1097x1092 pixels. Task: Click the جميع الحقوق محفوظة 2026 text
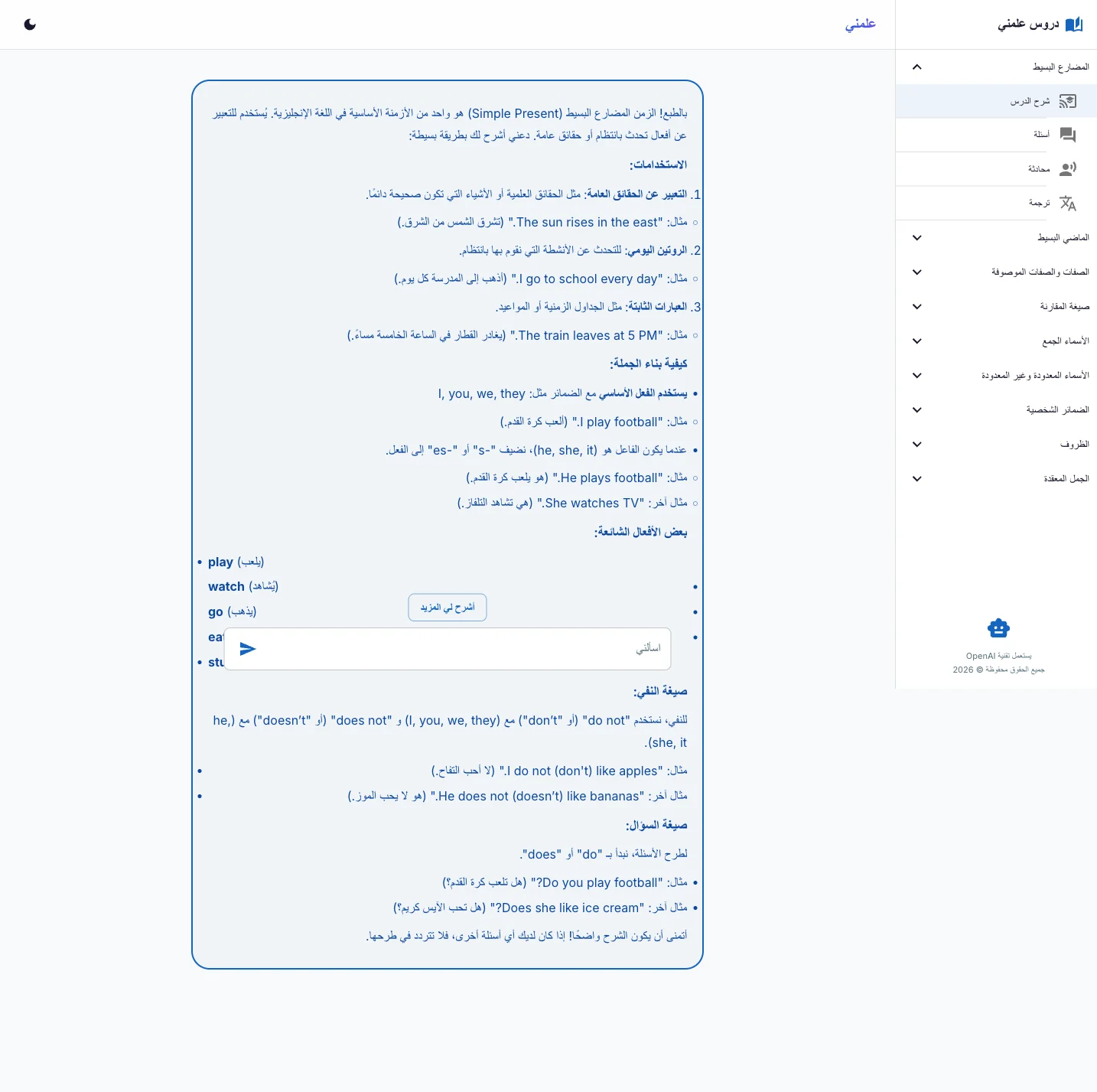click(998, 670)
